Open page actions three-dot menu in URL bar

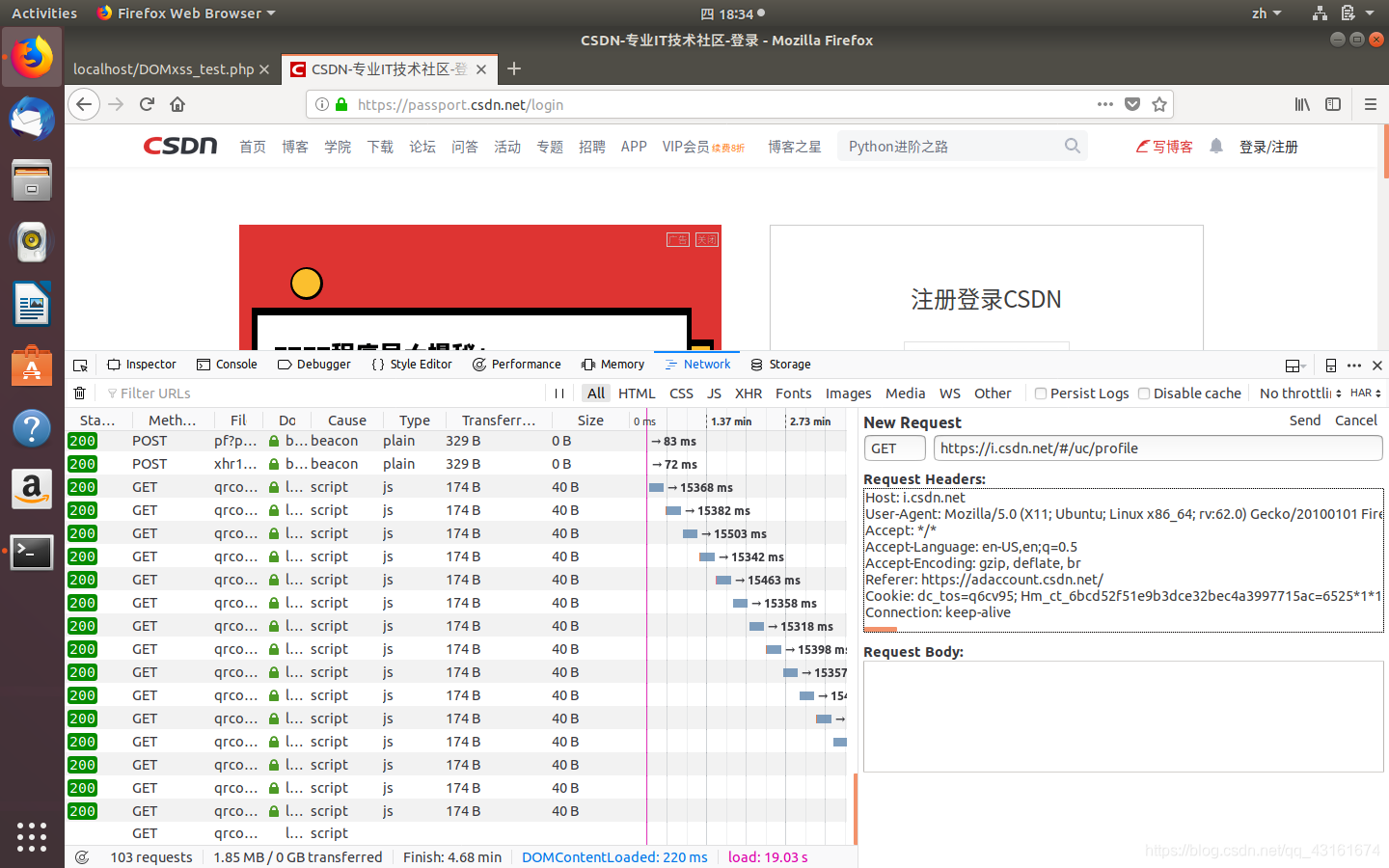(x=1105, y=104)
